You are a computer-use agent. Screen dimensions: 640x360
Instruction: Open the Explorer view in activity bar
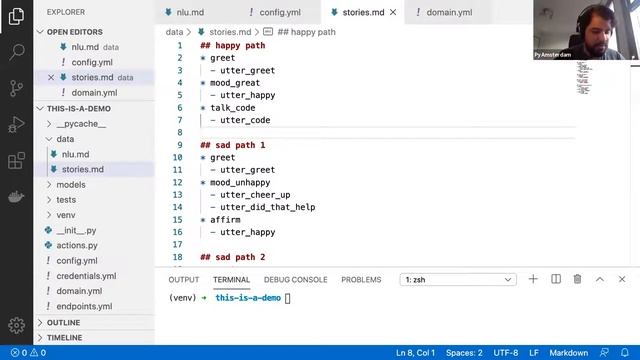pos(16,16)
